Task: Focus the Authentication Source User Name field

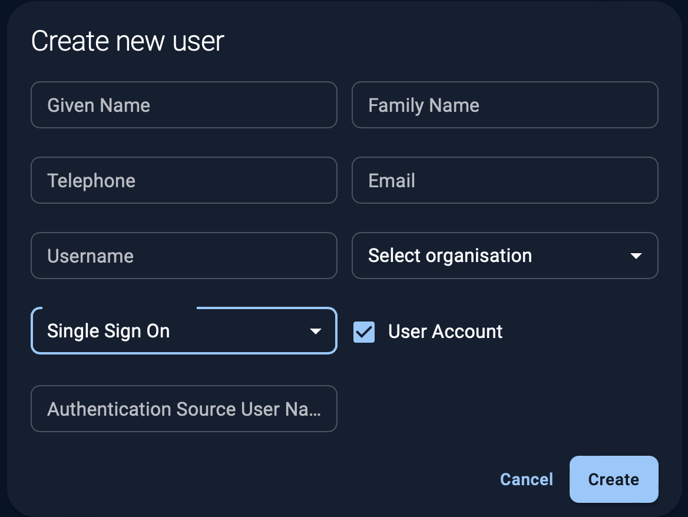Action: [184, 409]
